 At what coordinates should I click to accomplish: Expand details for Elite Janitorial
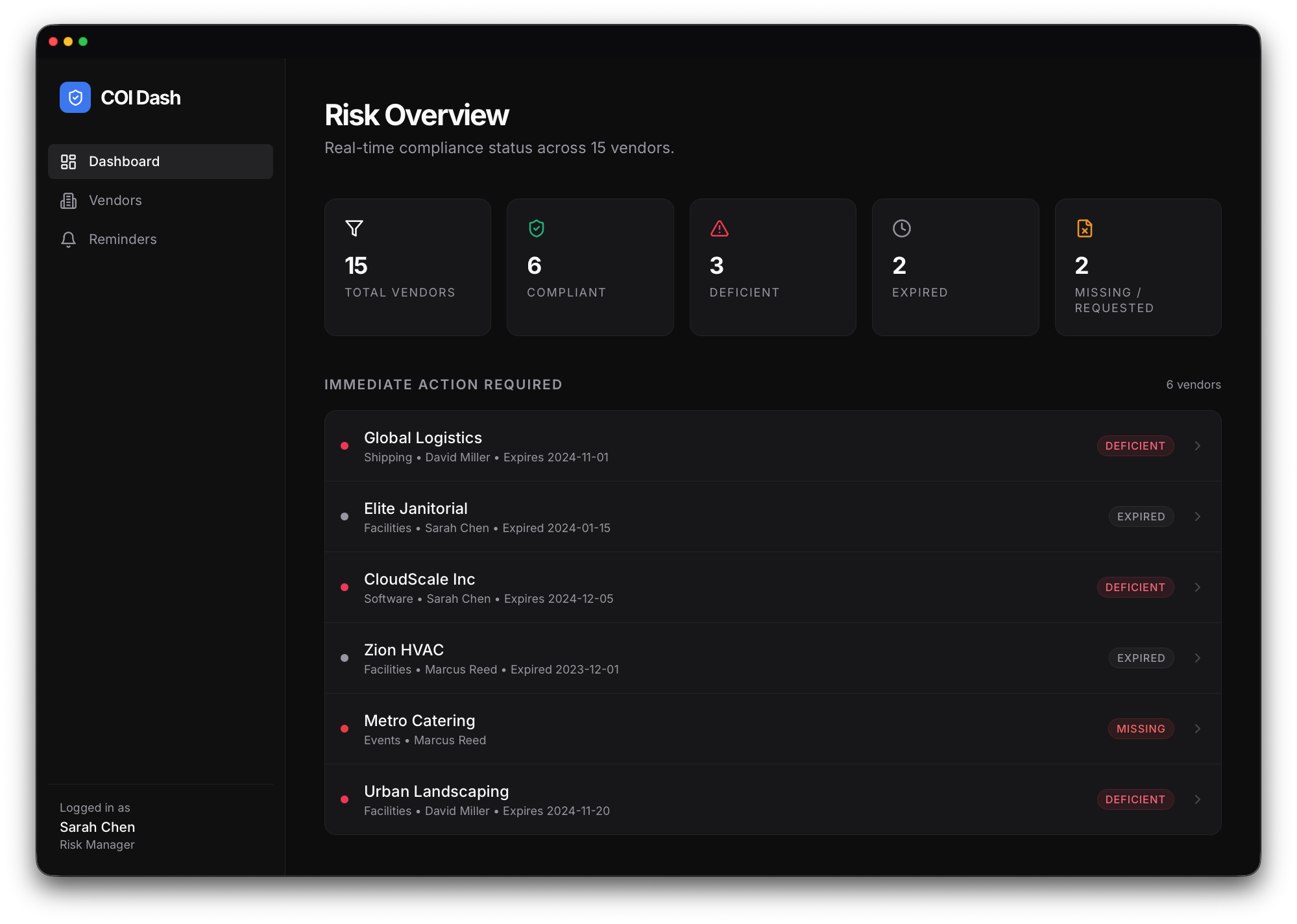[x=1197, y=517]
